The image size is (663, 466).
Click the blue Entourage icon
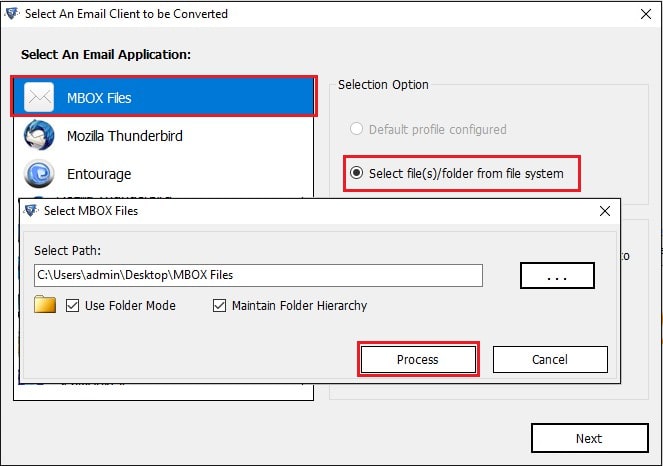tap(38, 173)
